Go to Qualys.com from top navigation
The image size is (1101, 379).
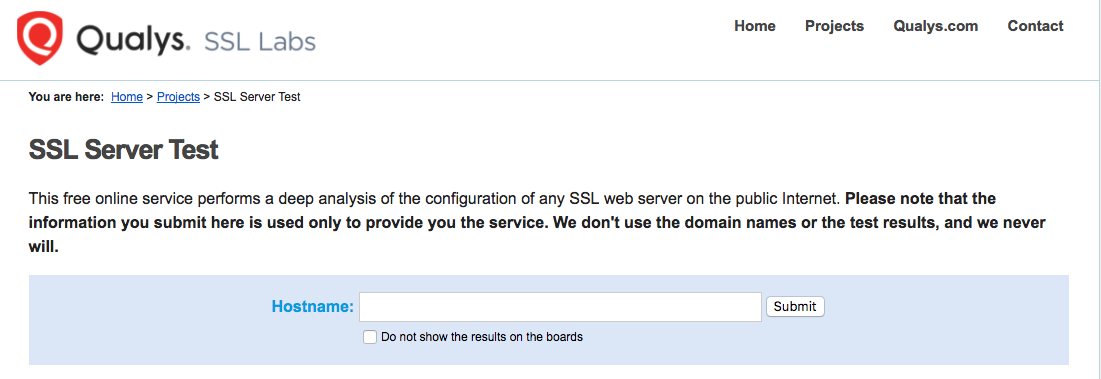935,26
